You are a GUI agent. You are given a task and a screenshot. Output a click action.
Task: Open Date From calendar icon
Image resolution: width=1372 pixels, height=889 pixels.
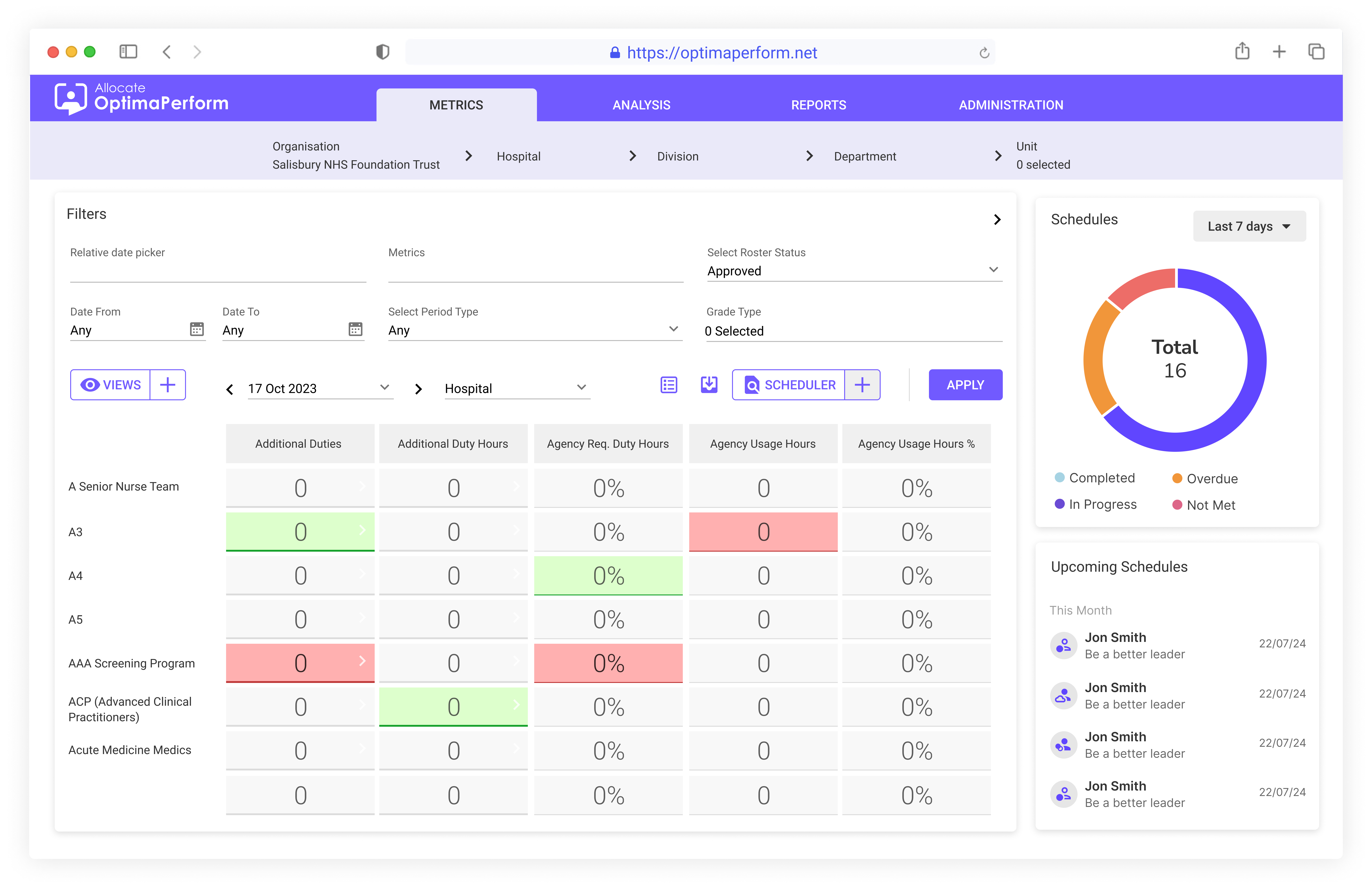tap(197, 329)
